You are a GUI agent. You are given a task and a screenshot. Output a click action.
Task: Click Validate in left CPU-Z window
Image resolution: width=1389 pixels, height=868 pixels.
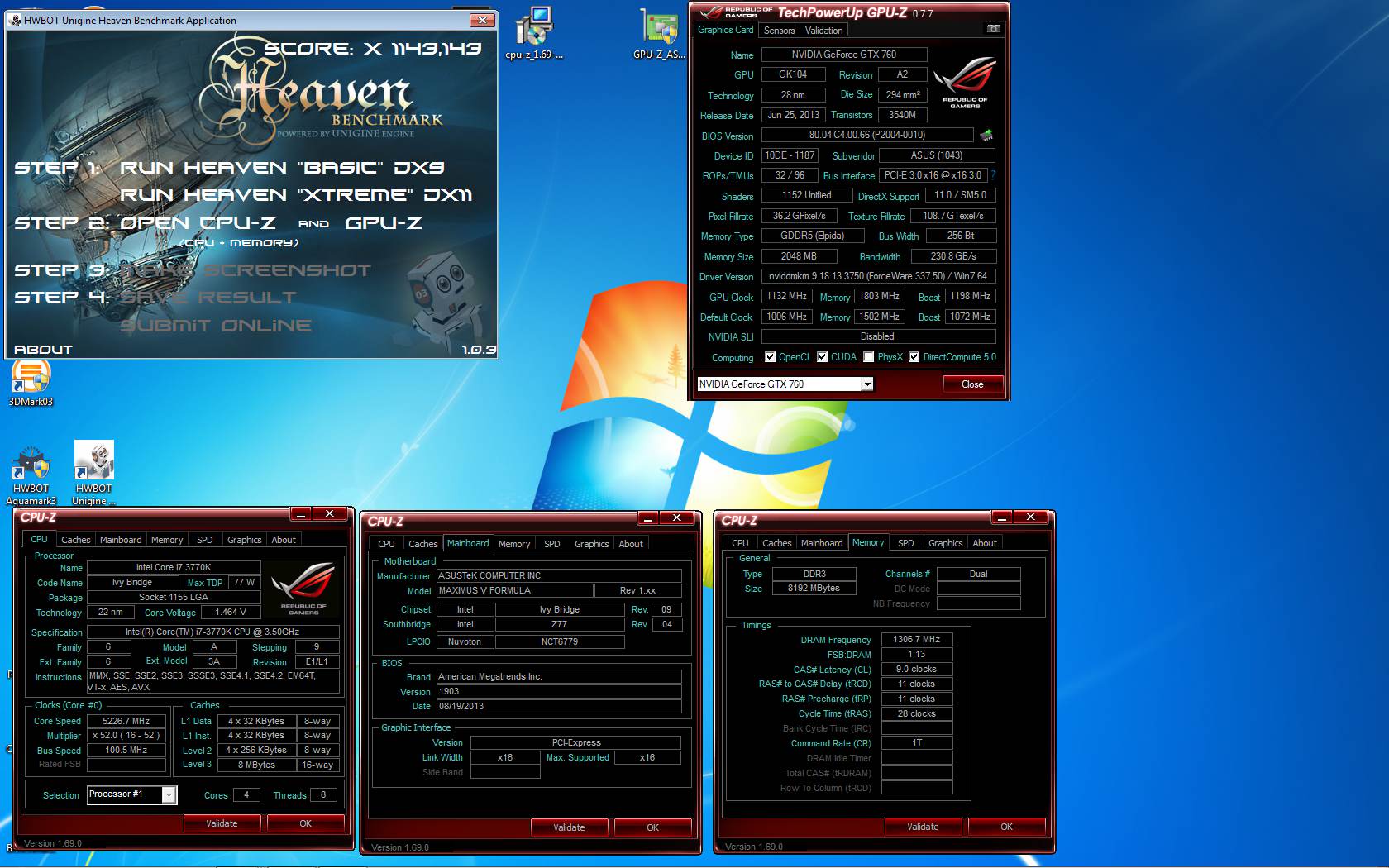point(222,823)
